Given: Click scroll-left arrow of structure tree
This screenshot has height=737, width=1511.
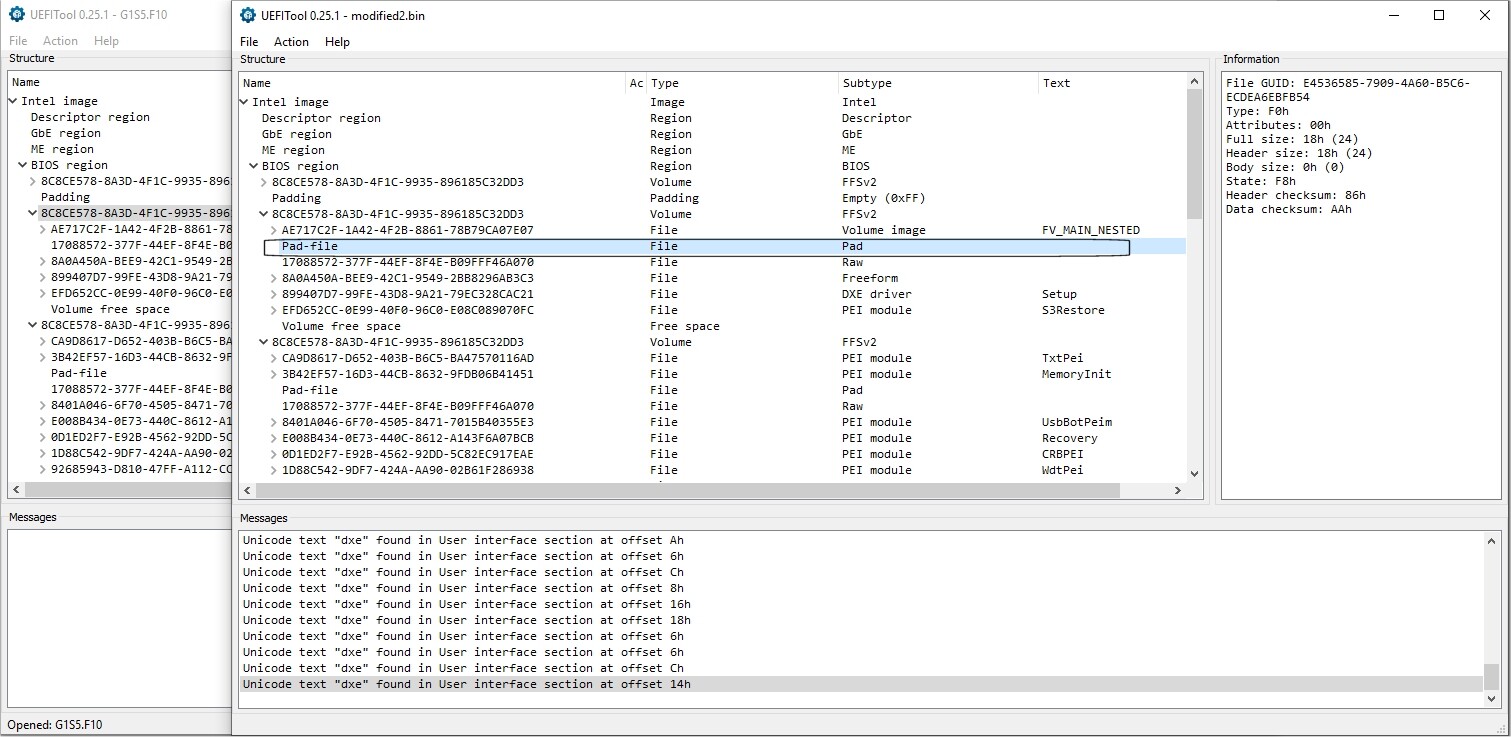Looking at the screenshot, I should [247, 491].
